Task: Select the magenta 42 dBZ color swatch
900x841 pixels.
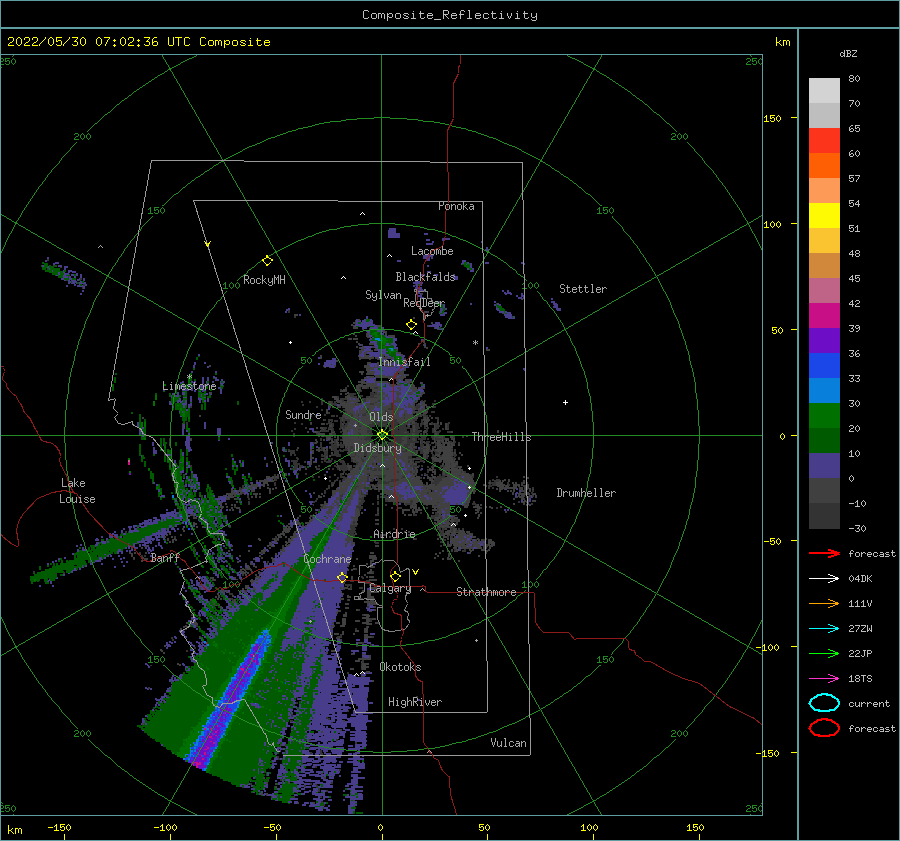Action: pyautogui.click(x=824, y=315)
